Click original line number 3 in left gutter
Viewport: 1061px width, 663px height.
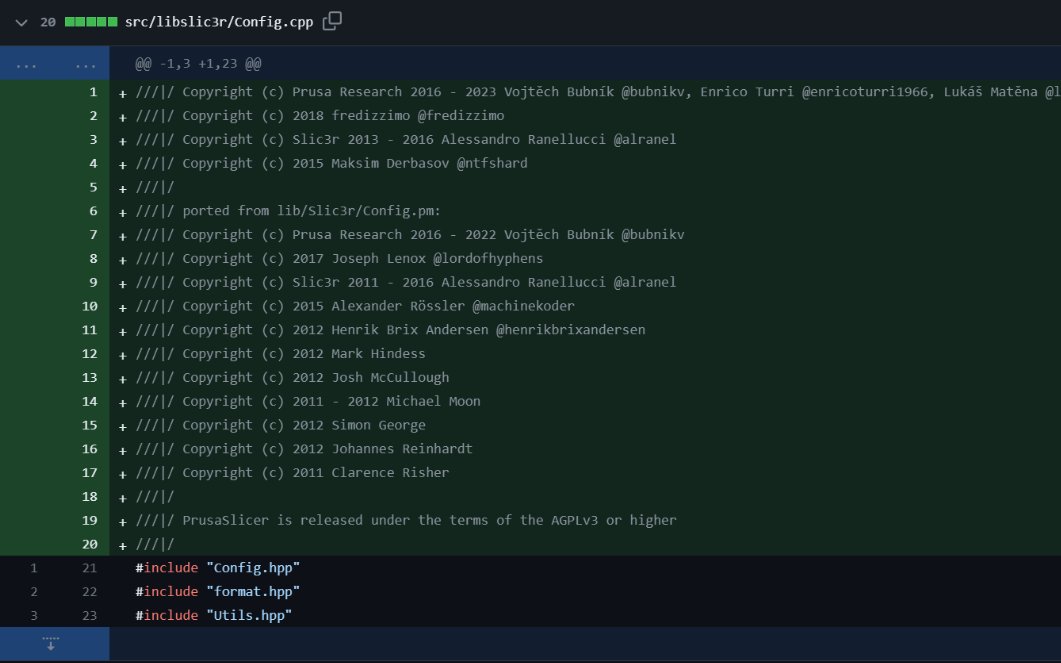point(33,616)
